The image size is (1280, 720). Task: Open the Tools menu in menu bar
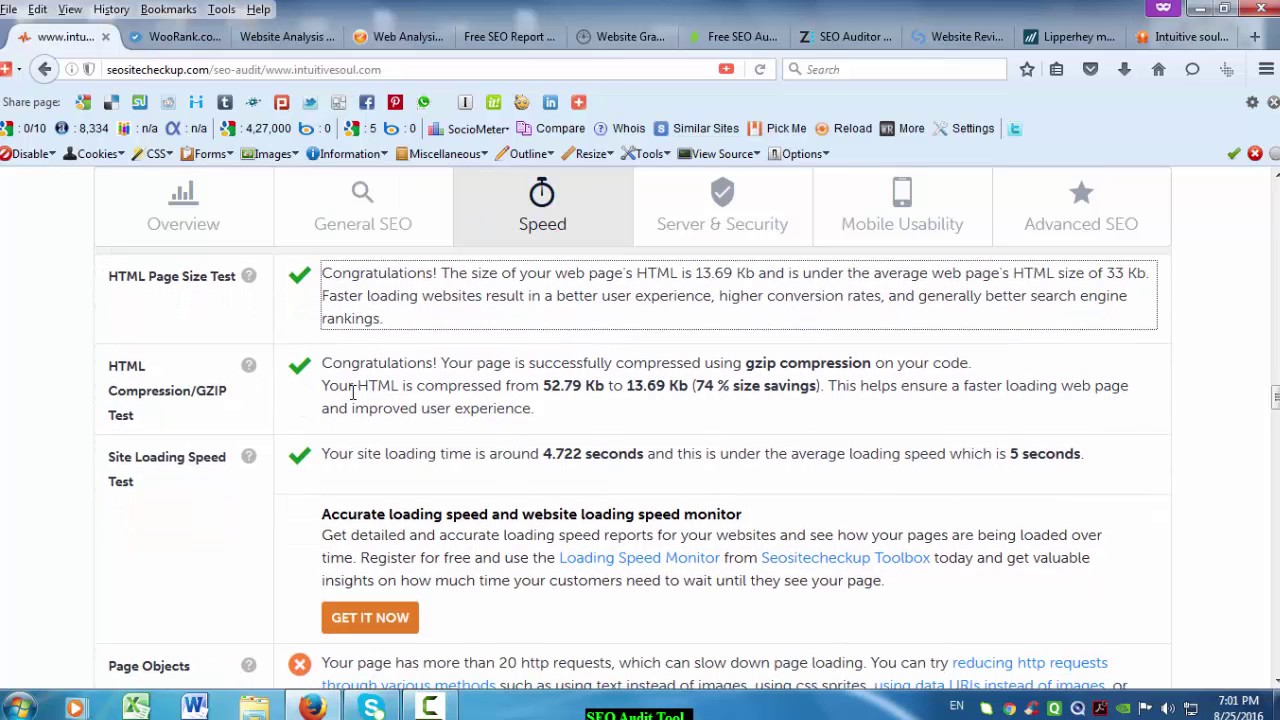point(221,9)
